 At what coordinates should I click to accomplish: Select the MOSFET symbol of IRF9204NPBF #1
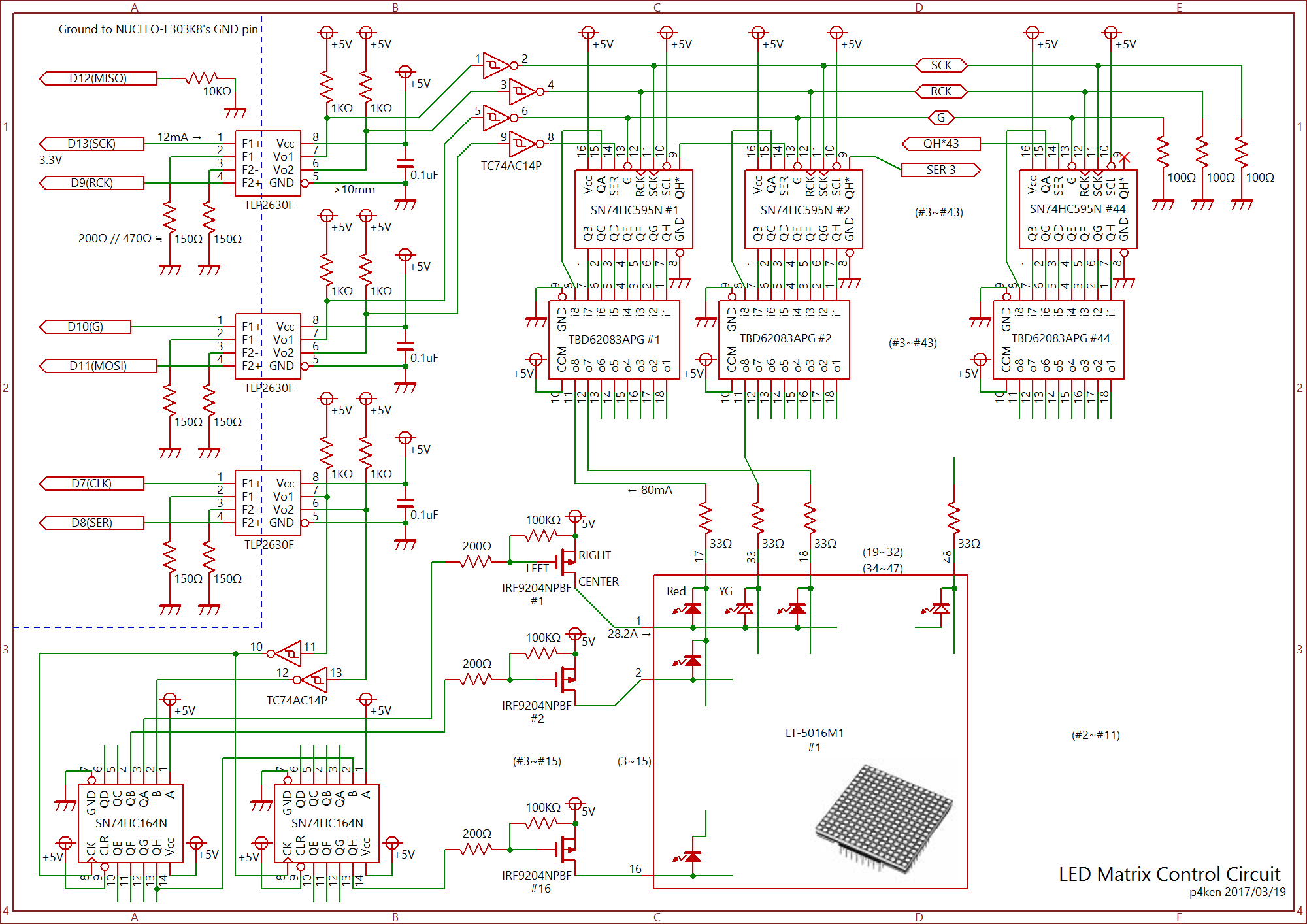[x=566, y=562]
